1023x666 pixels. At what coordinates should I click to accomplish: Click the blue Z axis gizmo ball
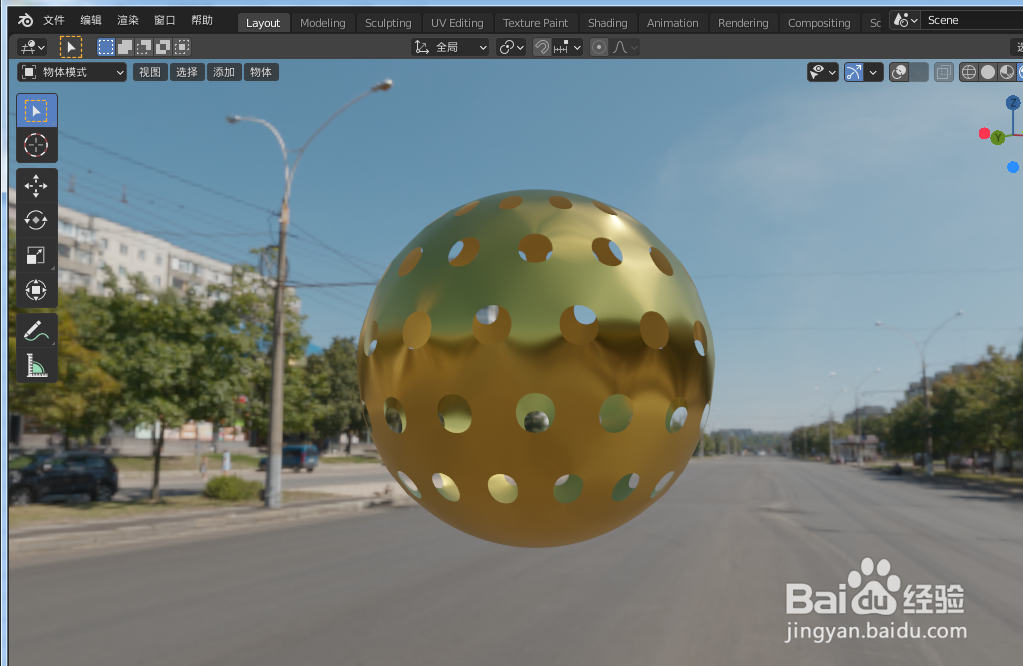click(x=1013, y=102)
